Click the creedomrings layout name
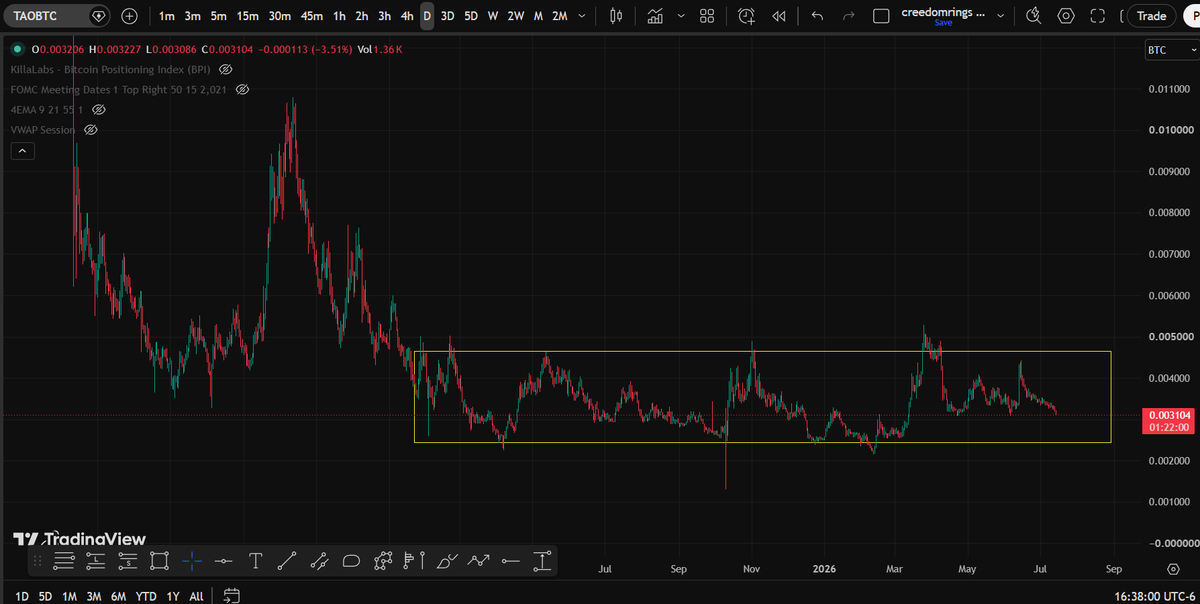 coord(943,13)
